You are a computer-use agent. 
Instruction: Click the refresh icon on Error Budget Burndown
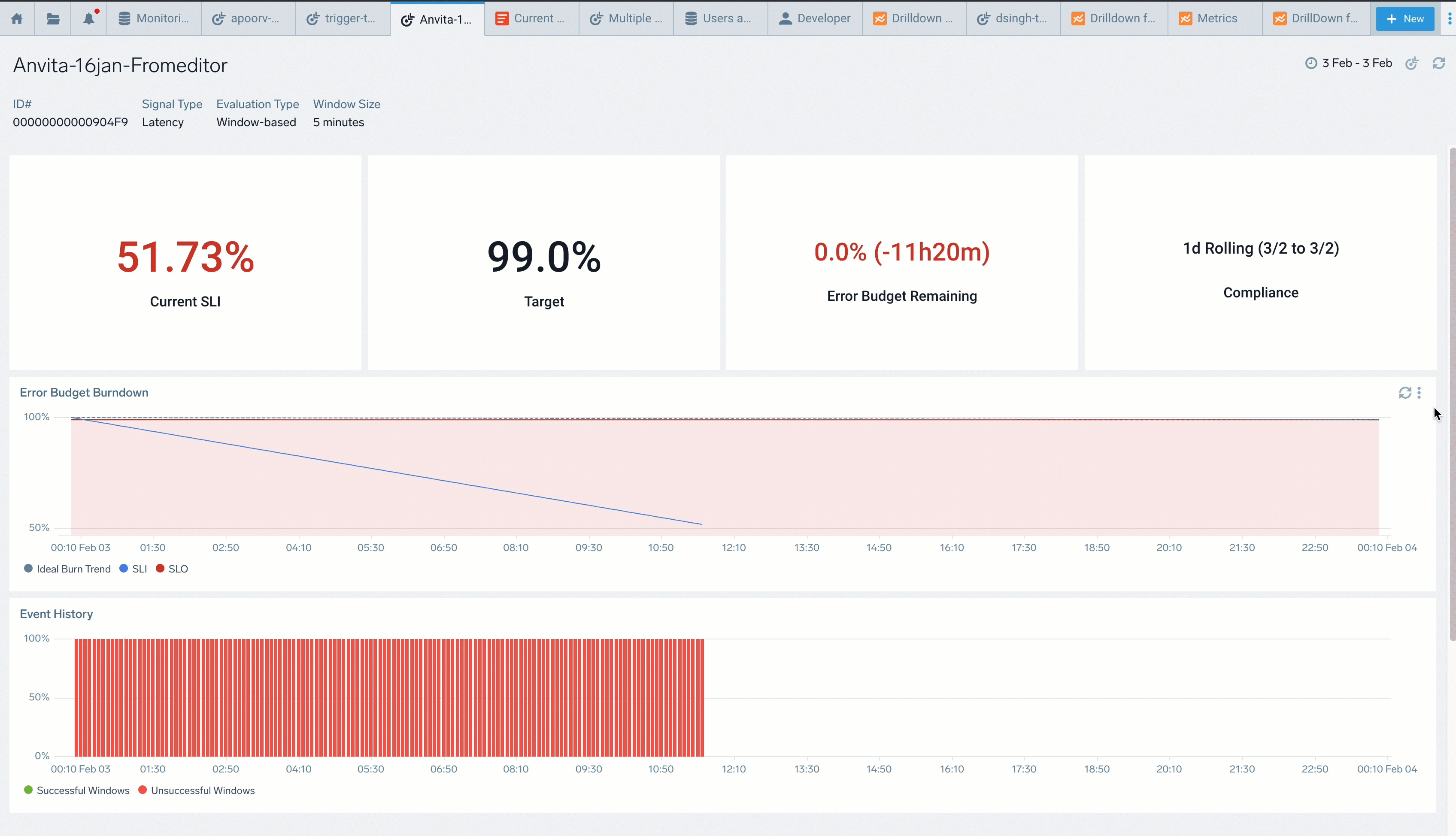pyautogui.click(x=1405, y=391)
